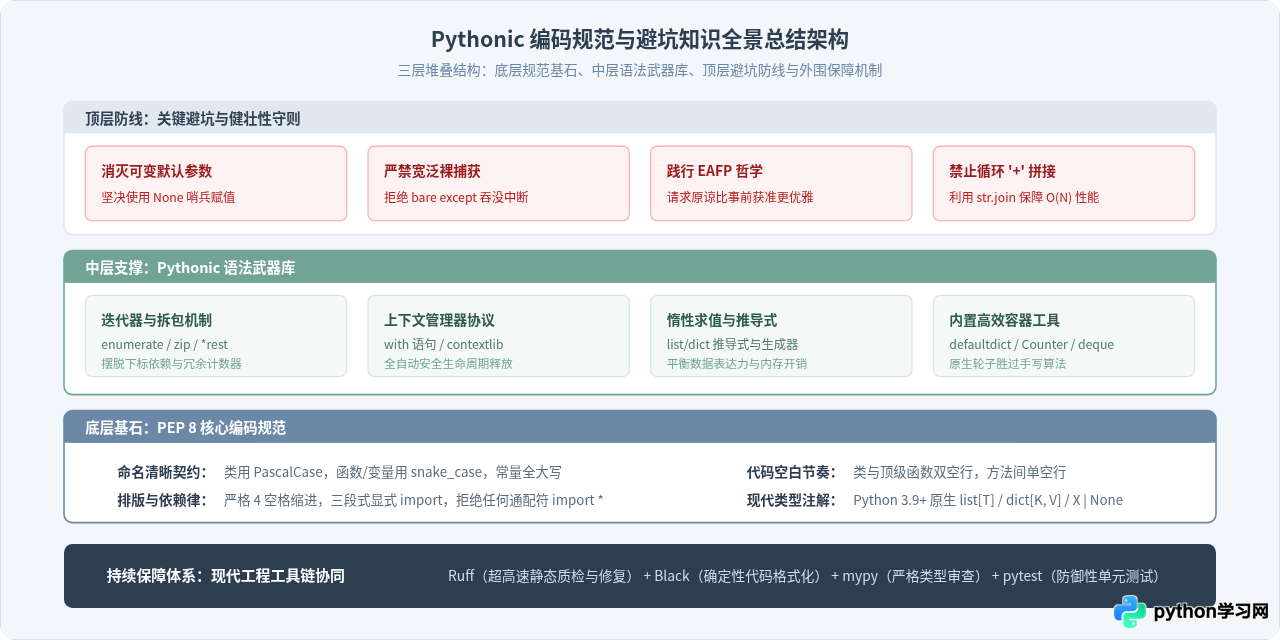
Task: Click the text '拒绝 bare except 吞没中断'
Action: point(456,197)
